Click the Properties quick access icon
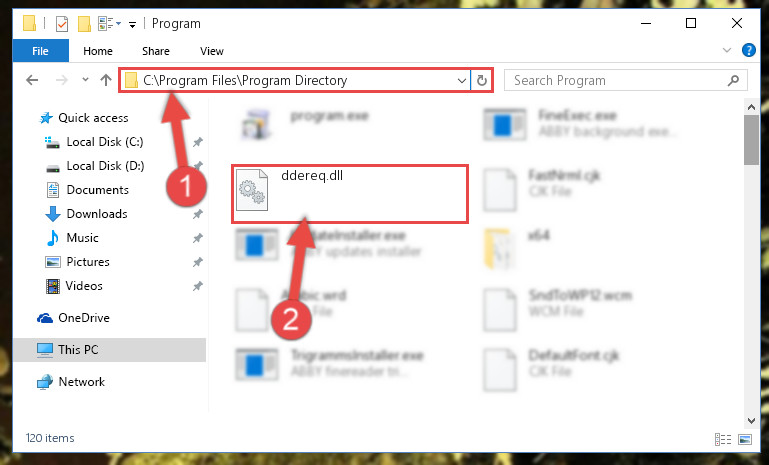Viewport: 769px width, 465px height. [61, 24]
